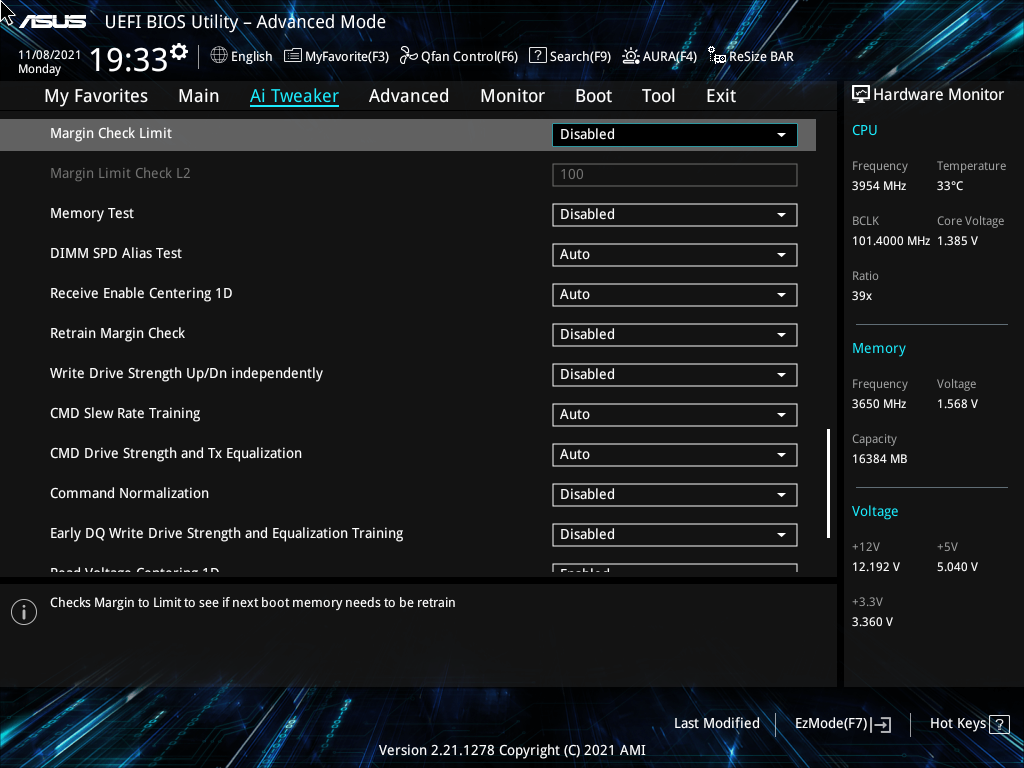Click the settings gear beside the clock
This screenshot has width=1024, height=768.
[x=179, y=52]
